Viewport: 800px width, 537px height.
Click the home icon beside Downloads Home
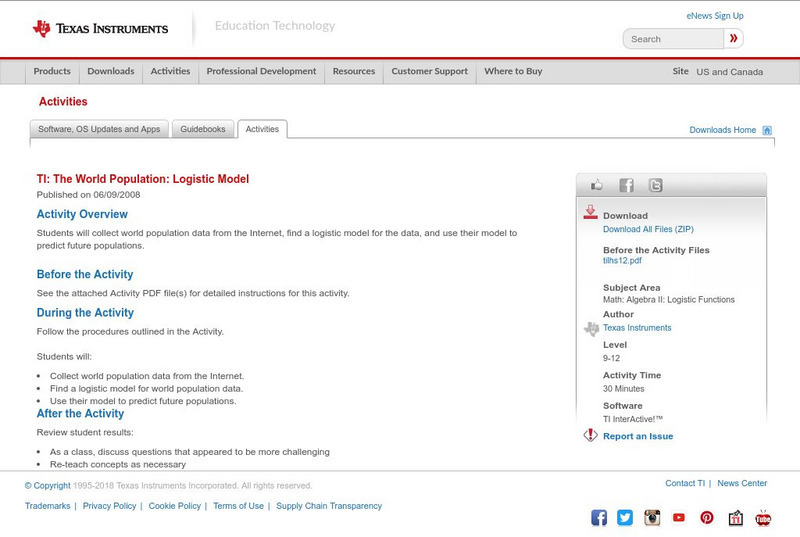pyautogui.click(x=767, y=130)
